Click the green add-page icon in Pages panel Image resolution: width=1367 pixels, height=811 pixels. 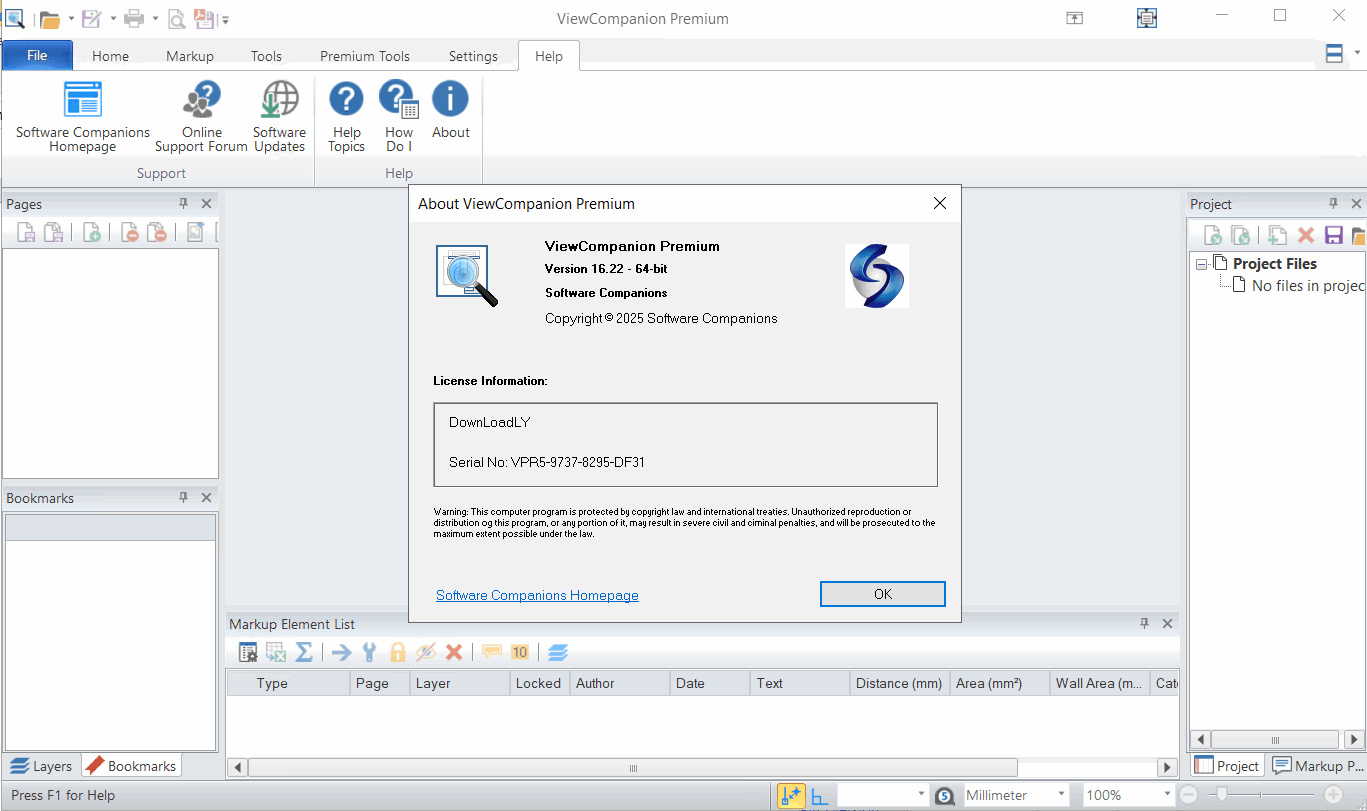click(92, 232)
